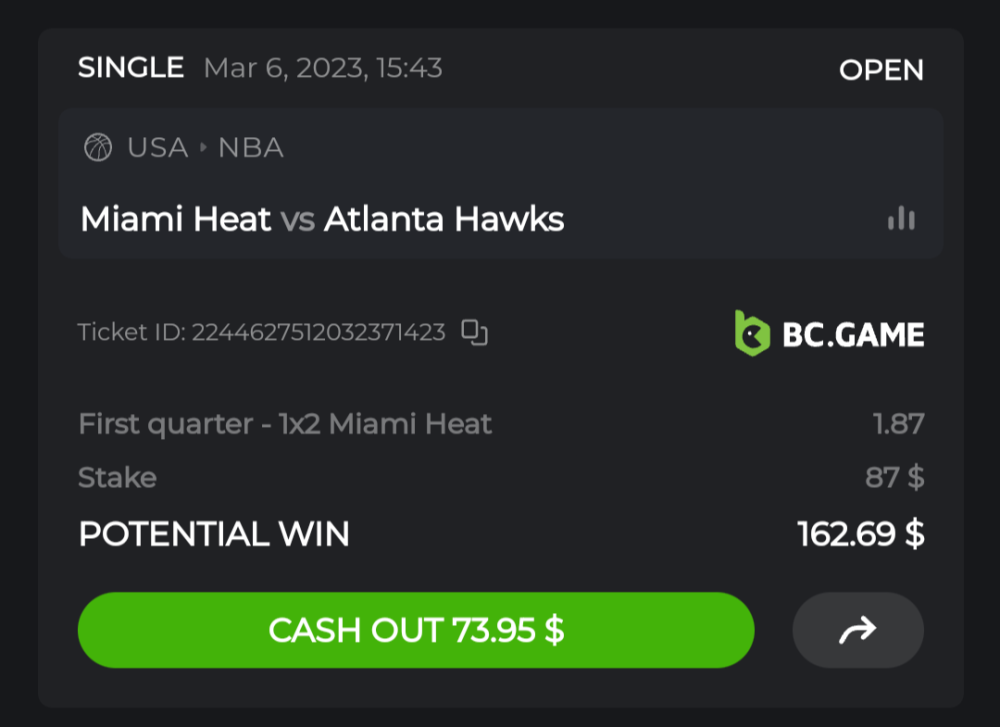This screenshot has height=727, width=1000.
Task: Click the SINGLE bet type label
Action: [x=131, y=68]
